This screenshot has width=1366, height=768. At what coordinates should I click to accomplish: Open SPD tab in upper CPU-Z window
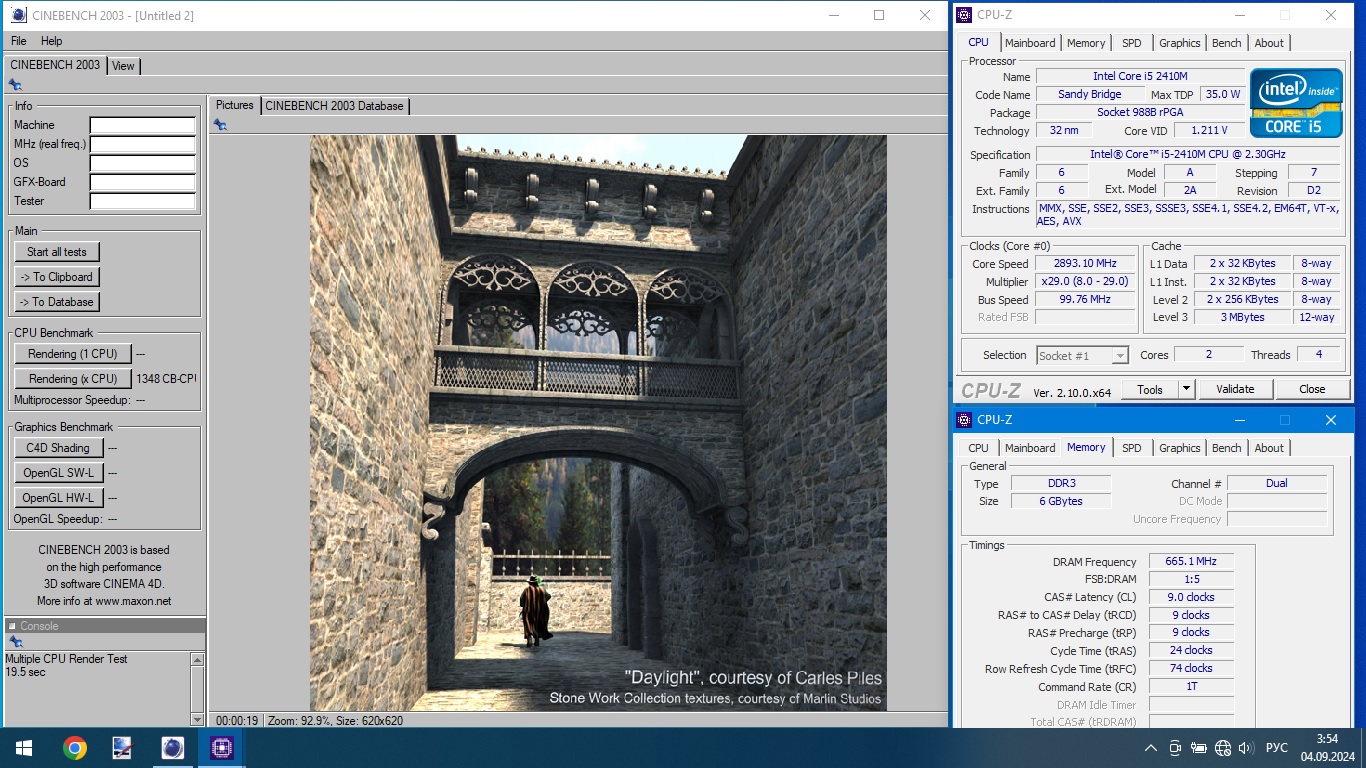click(x=1132, y=43)
